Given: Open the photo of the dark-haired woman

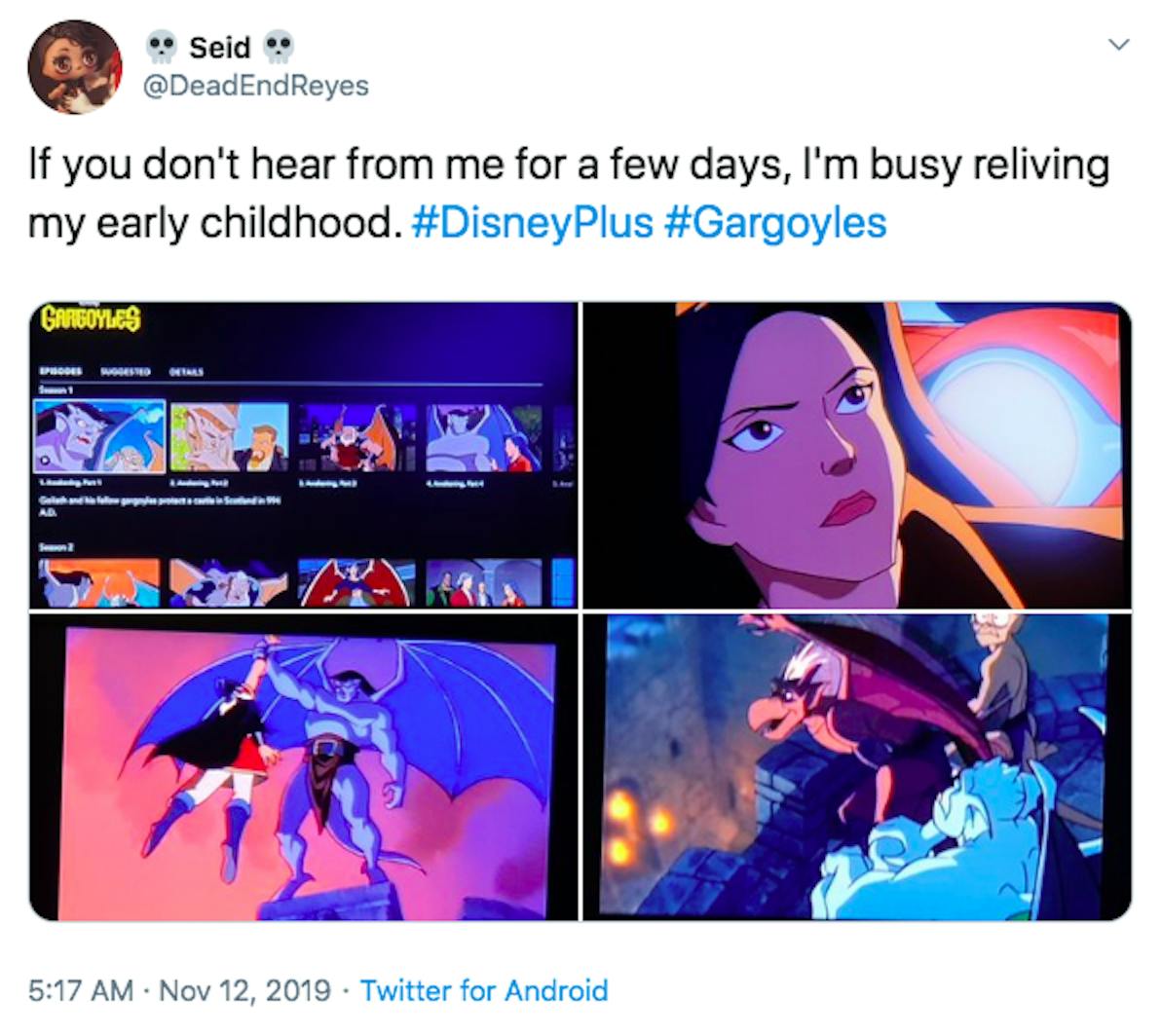Looking at the screenshot, I should click(857, 455).
